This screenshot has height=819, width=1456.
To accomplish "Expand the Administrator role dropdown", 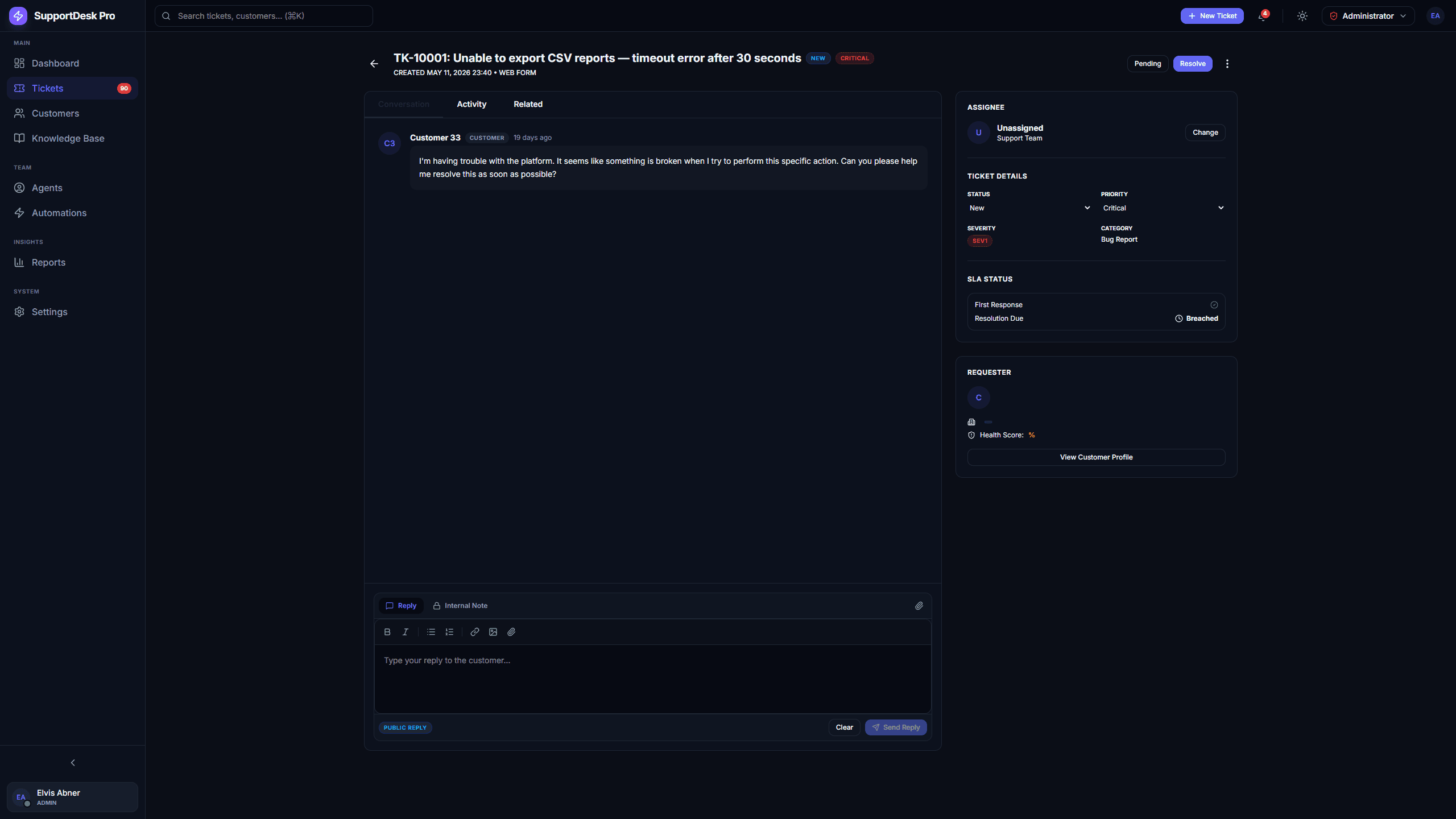I will (x=1368, y=16).
